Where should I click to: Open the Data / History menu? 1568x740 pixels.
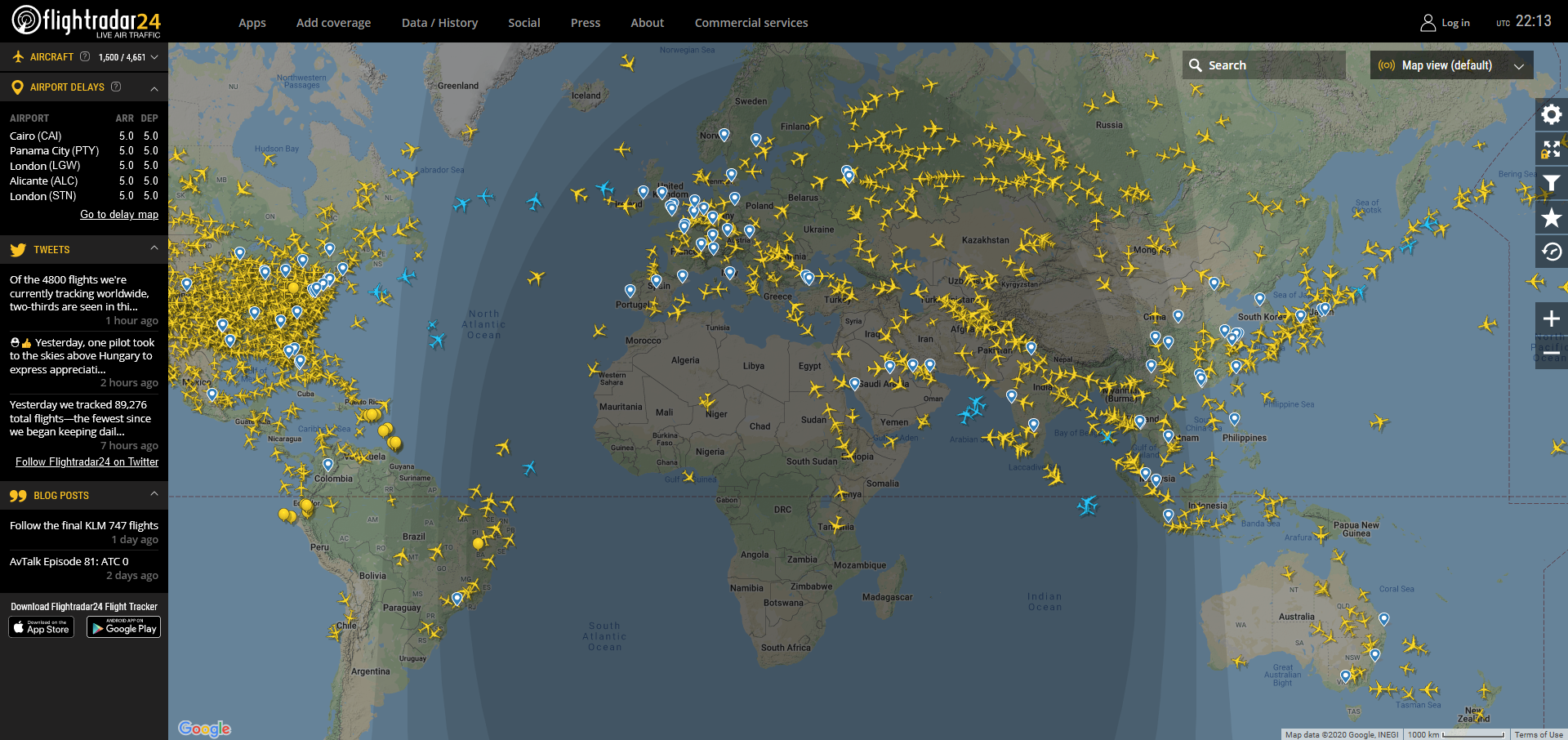(439, 23)
